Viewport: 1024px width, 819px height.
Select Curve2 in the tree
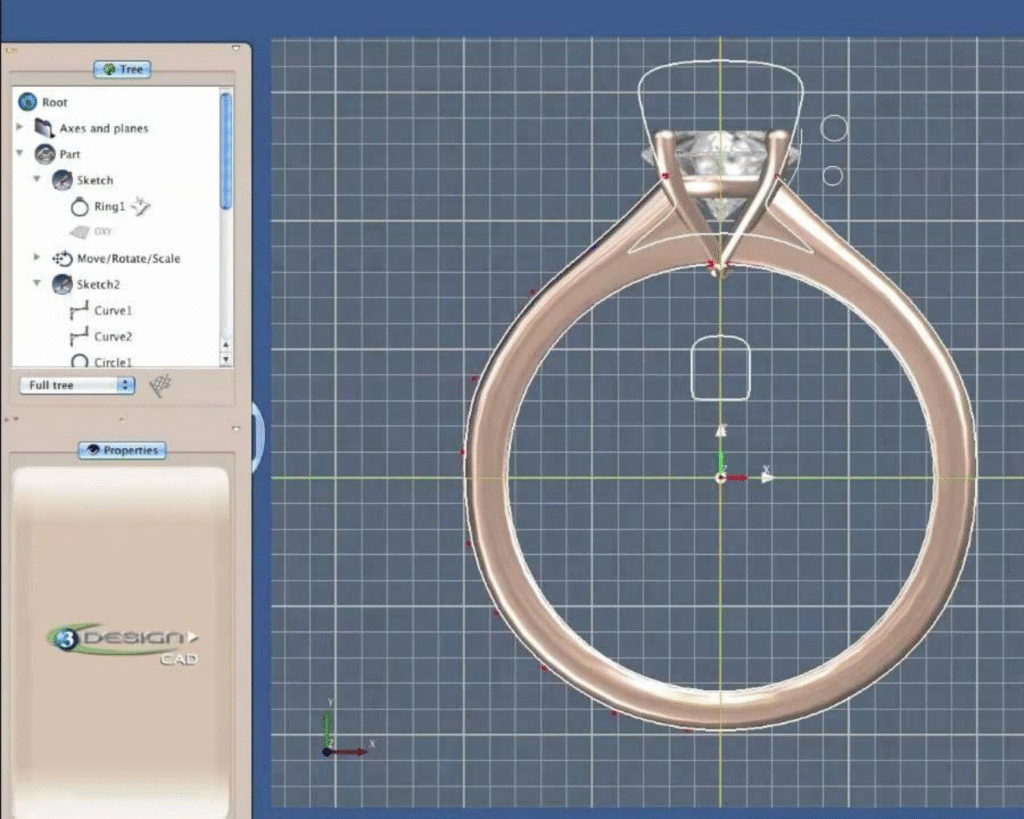[111, 336]
